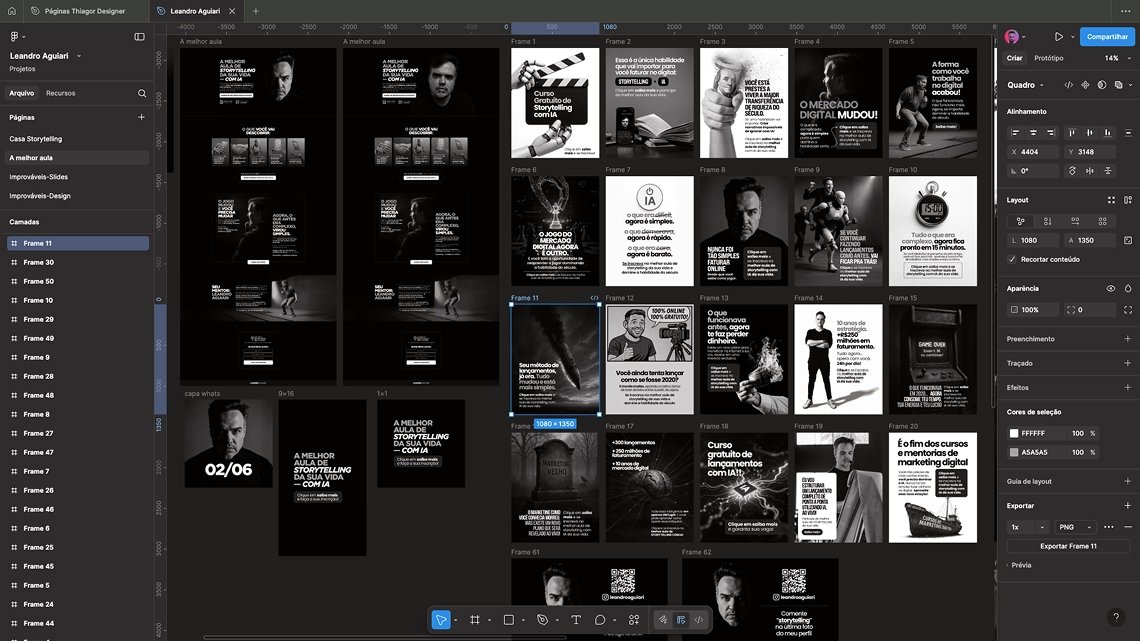Select the Pen tool

pos(542,620)
